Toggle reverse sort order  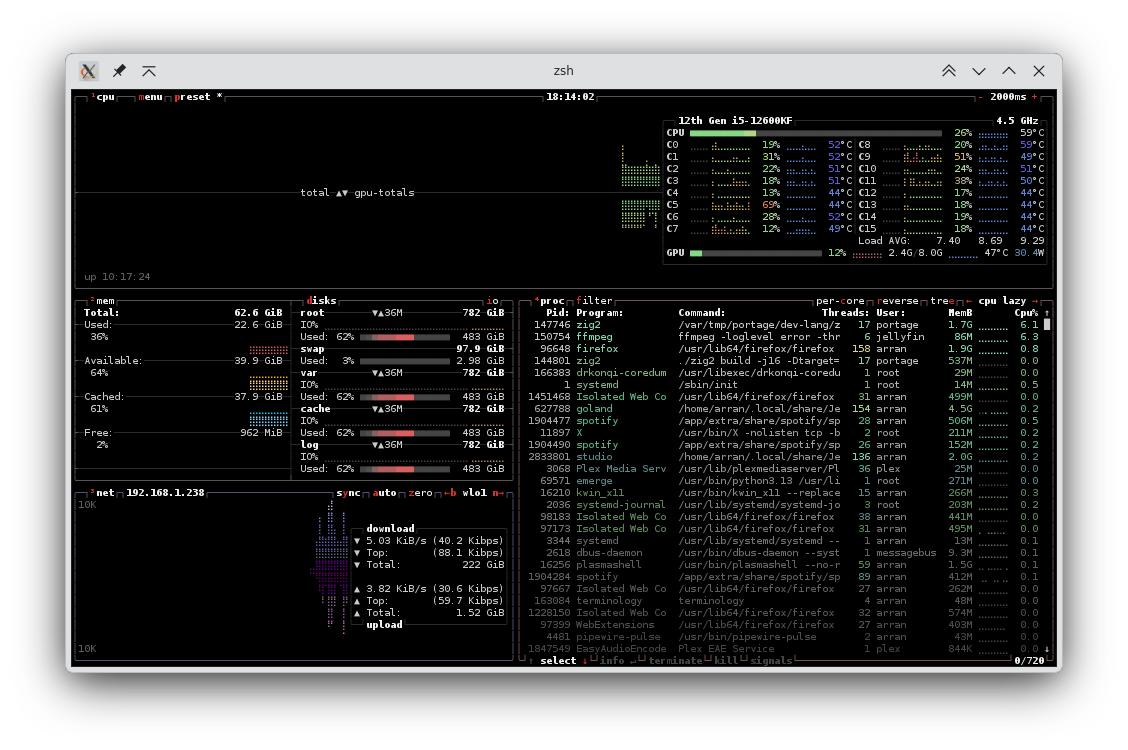[897, 301]
